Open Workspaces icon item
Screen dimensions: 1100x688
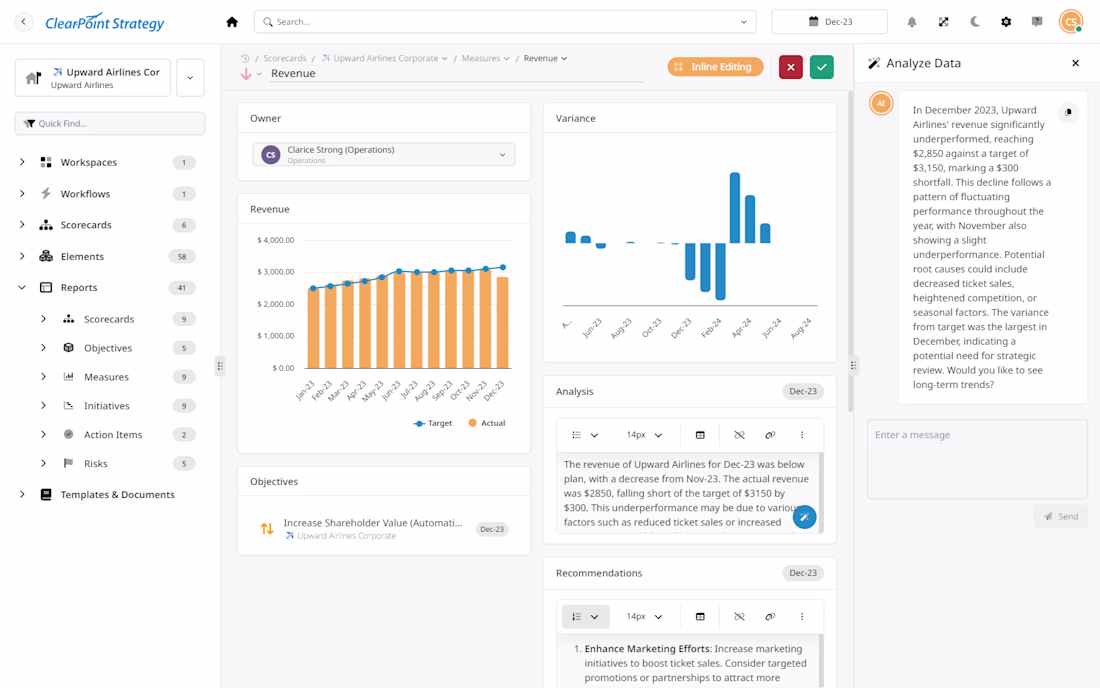click(x=46, y=162)
